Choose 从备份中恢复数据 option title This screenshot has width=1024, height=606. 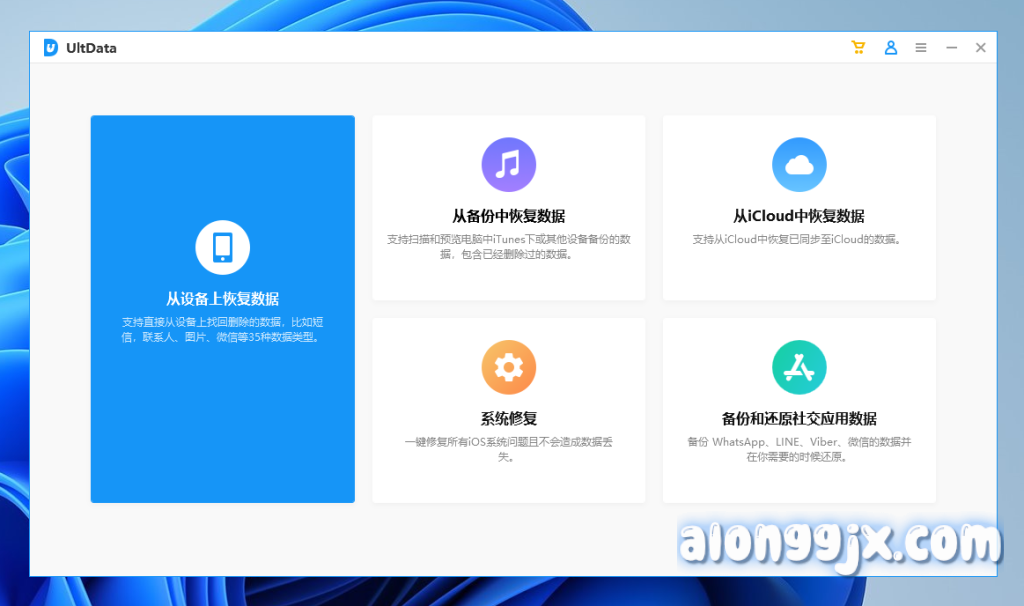click(x=508, y=216)
